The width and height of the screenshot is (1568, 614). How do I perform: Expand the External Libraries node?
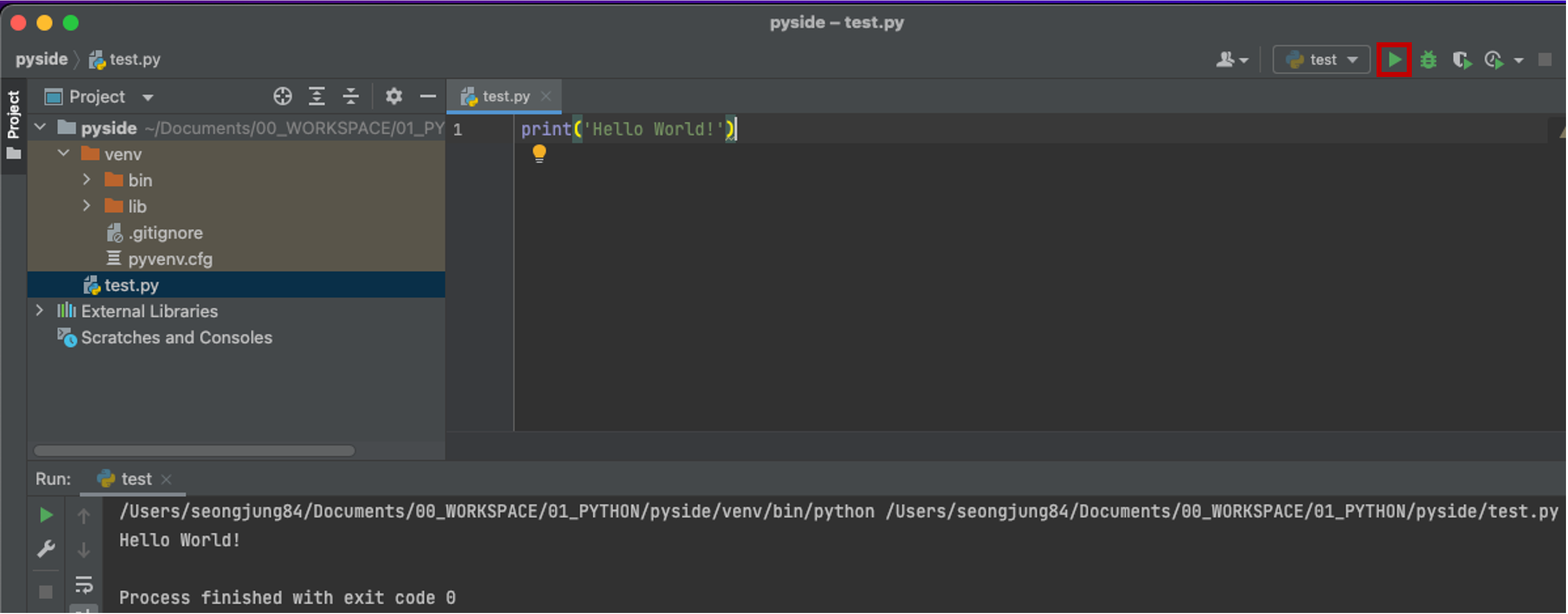40,311
